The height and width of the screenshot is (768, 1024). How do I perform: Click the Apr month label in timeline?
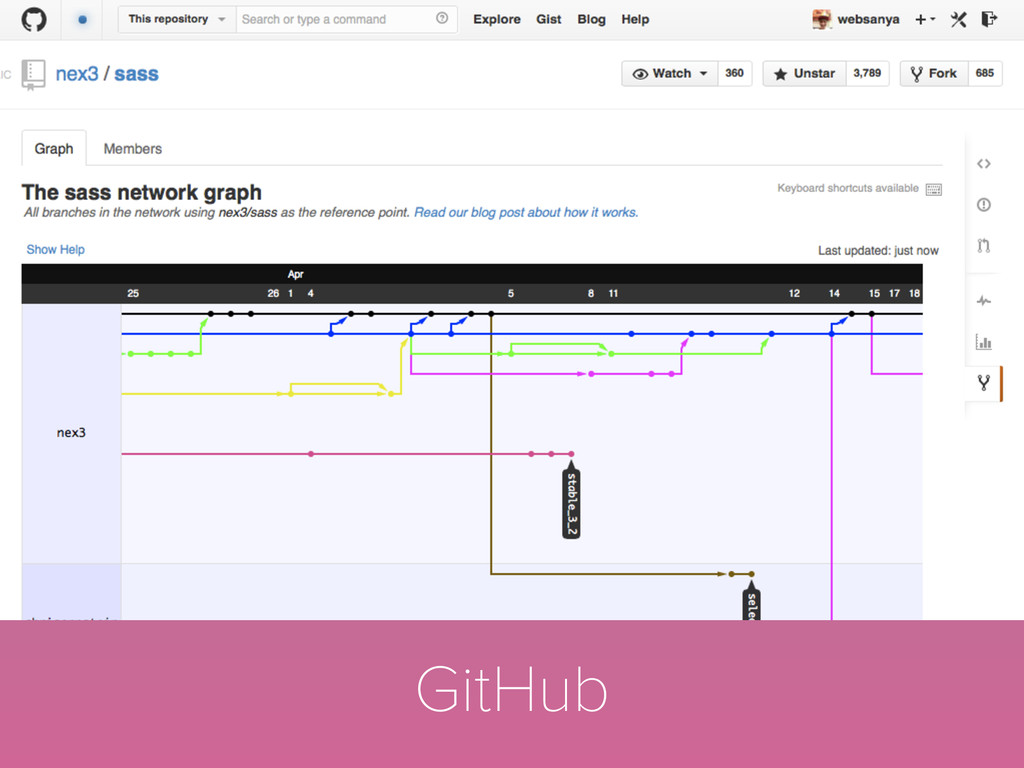coord(296,274)
